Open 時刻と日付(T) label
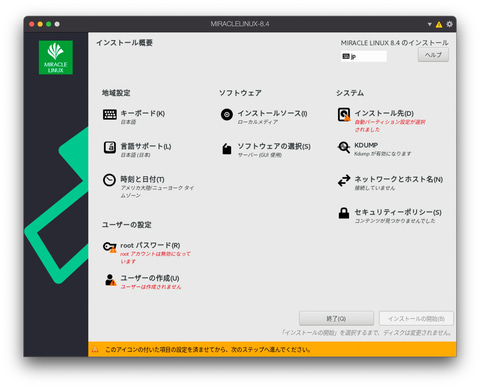Image resolution: width=480 pixels, height=388 pixels. click(142, 179)
